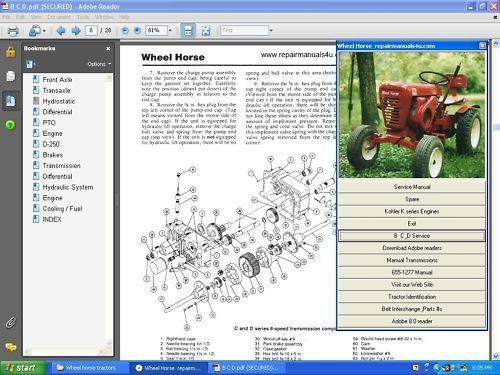Viewport: 500px width, 375px height.
Task: Click the fit page view icon
Action: [206, 31]
